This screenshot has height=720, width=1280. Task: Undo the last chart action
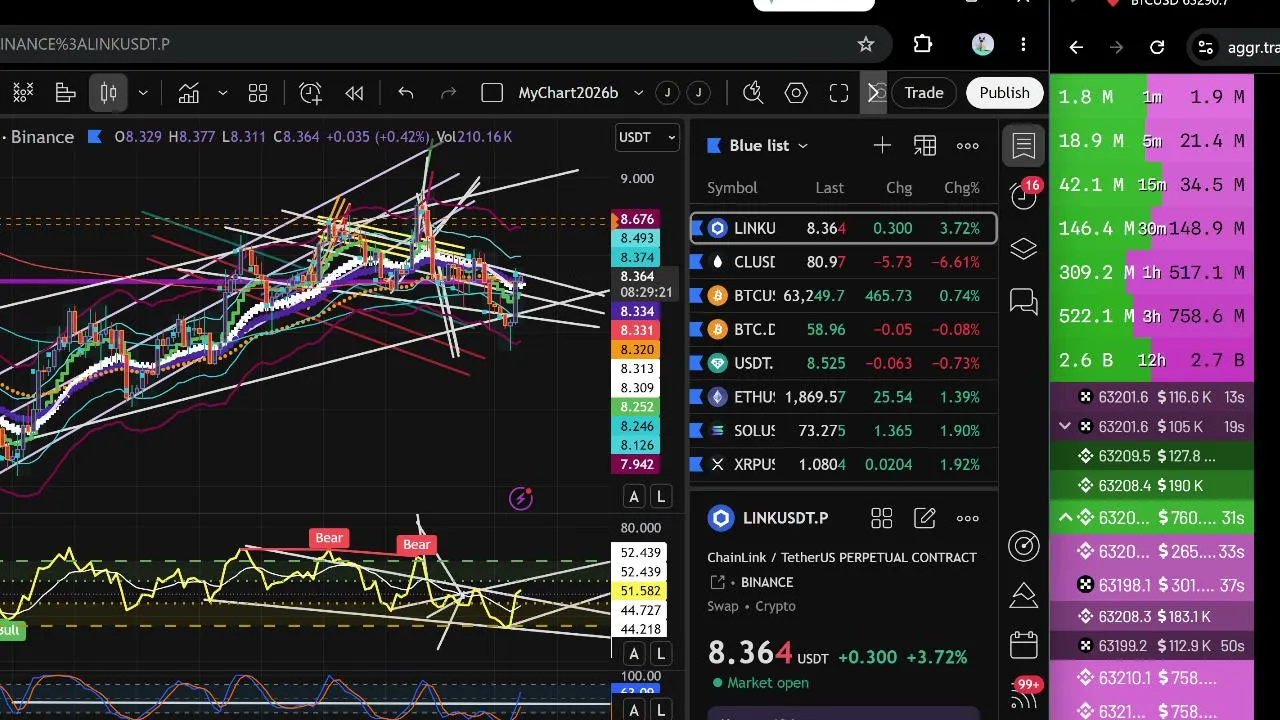406,93
